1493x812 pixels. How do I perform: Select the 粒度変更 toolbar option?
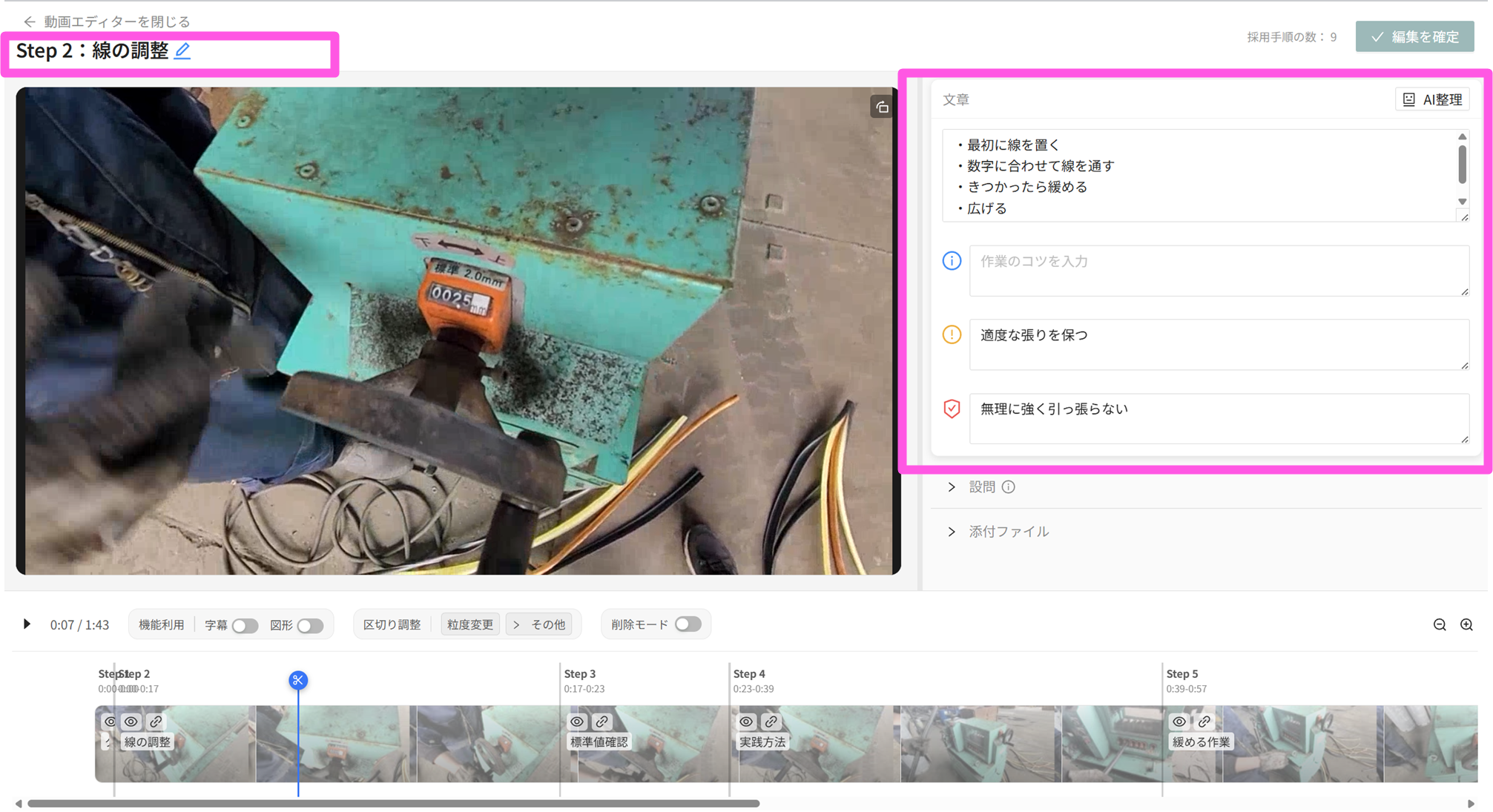point(470,624)
